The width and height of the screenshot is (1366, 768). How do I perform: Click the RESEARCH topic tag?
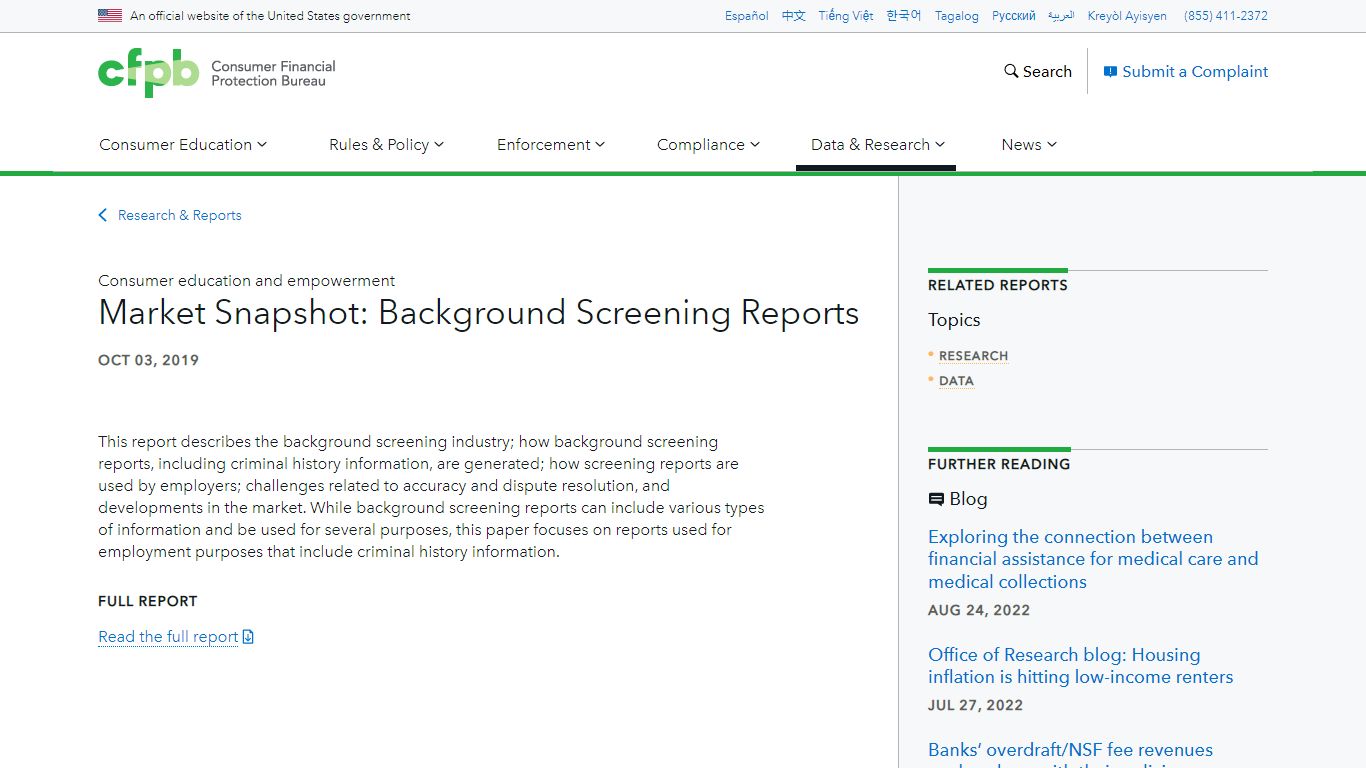coord(973,356)
